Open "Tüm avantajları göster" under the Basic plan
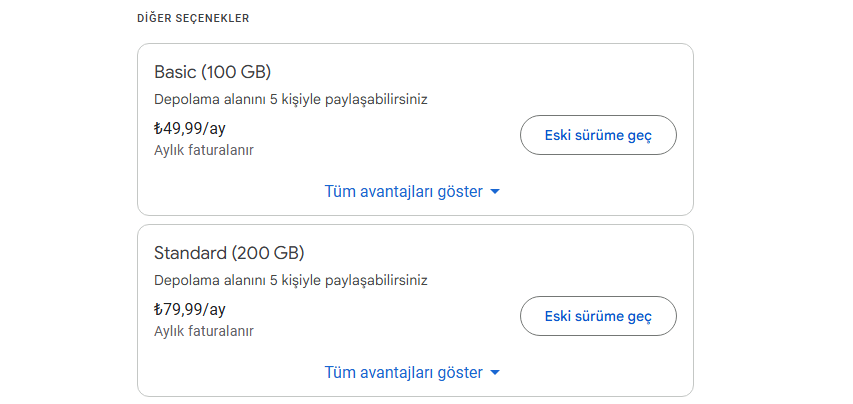Screen dimensions: 853x404 coord(403,191)
